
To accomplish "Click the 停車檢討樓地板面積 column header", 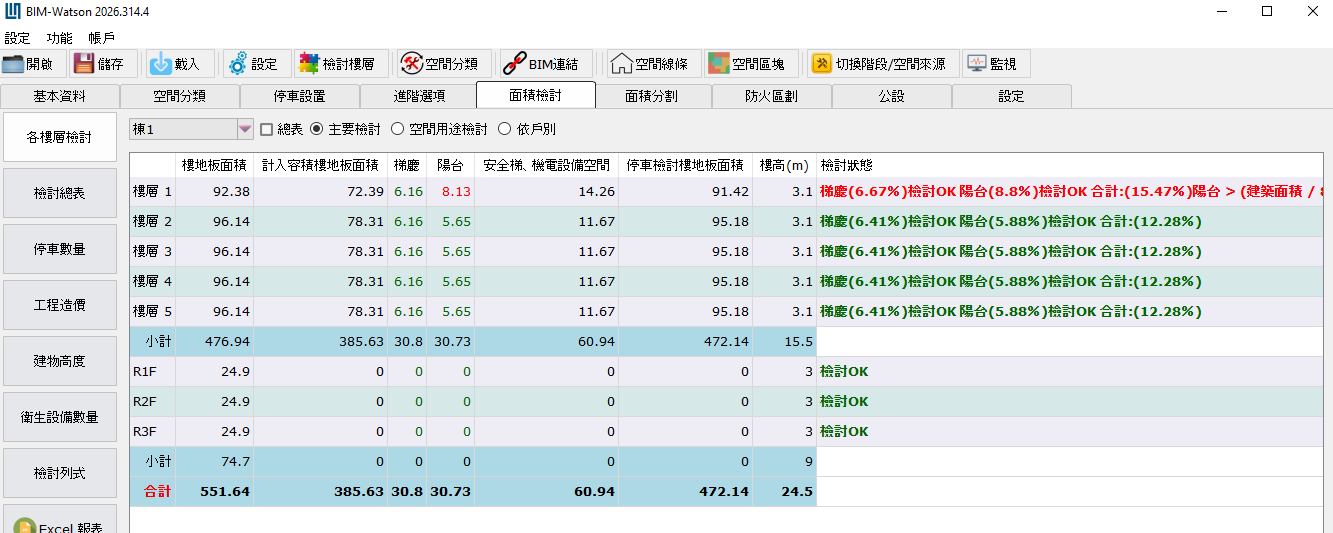I will tap(685, 165).
